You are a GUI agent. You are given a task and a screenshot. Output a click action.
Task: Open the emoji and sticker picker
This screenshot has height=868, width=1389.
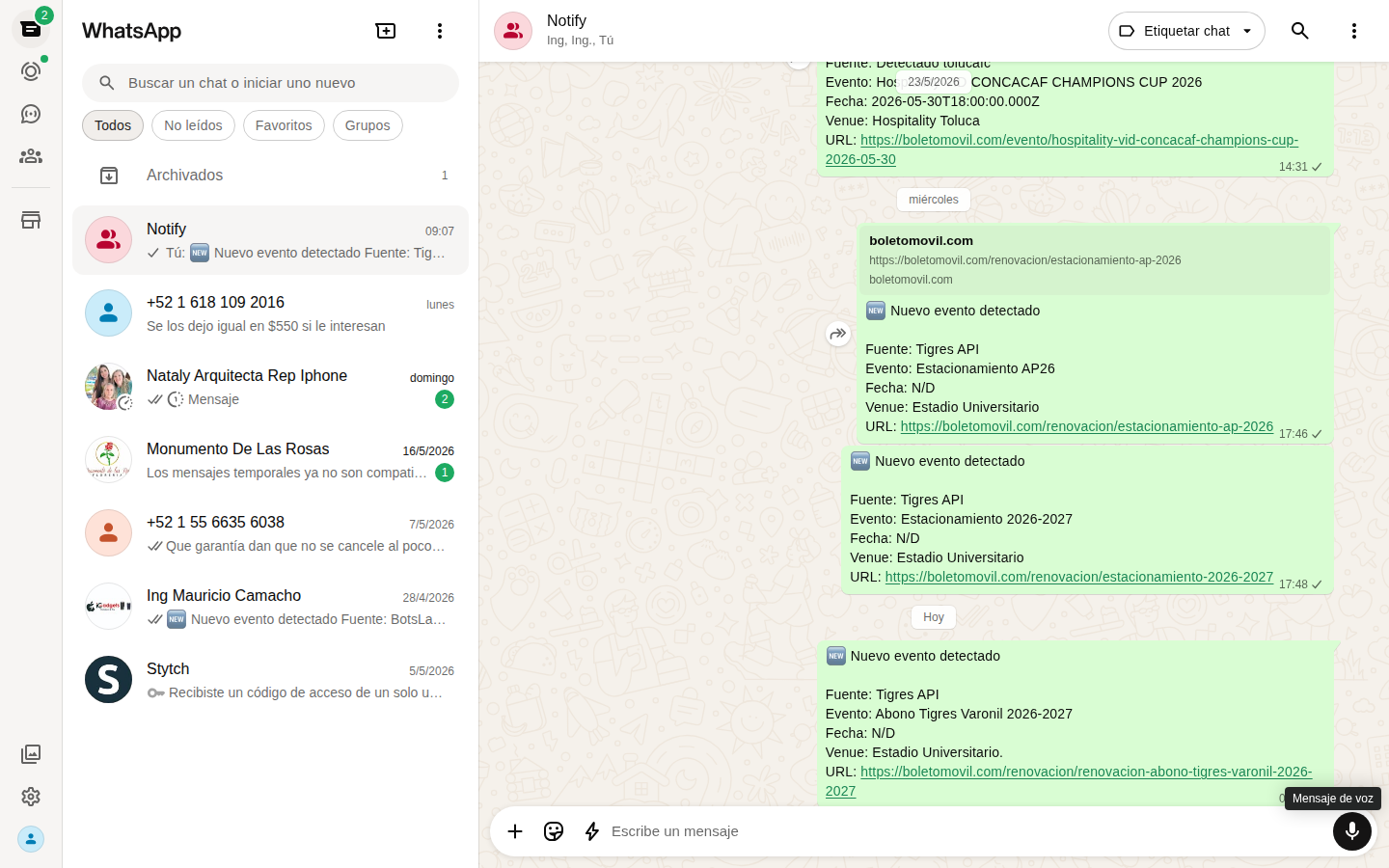coord(554,831)
